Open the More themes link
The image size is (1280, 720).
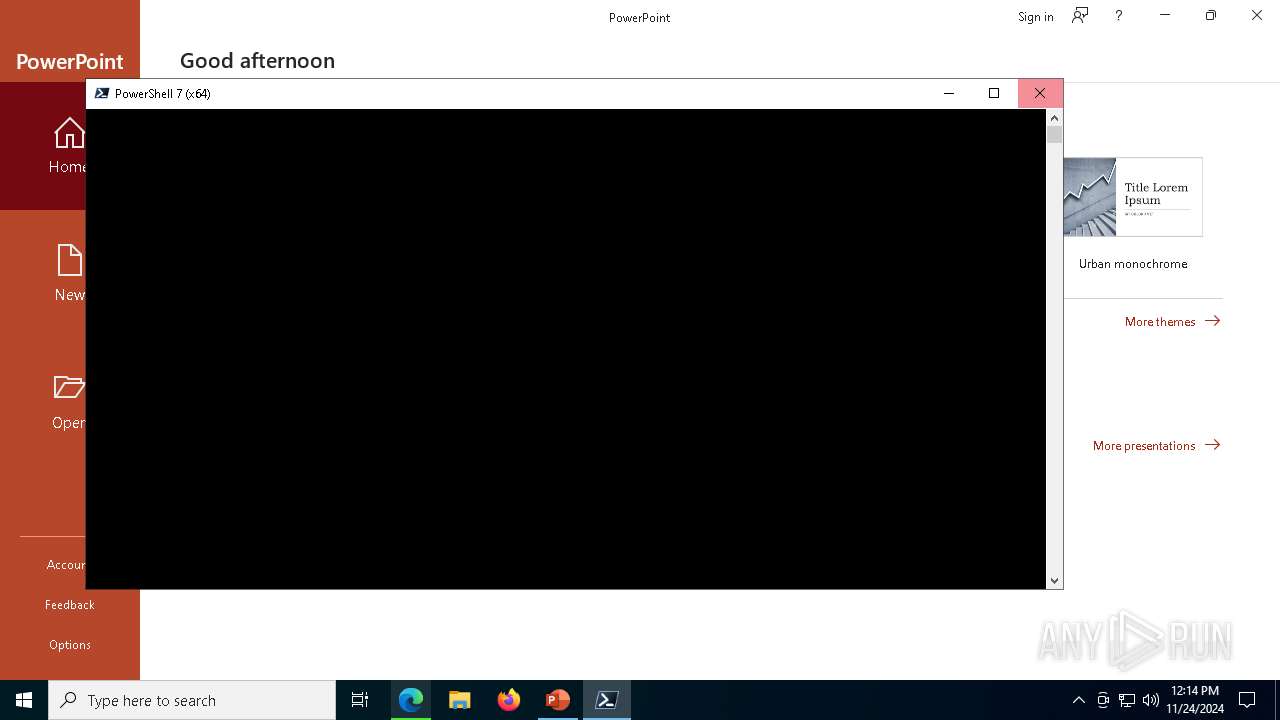pos(1172,321)
